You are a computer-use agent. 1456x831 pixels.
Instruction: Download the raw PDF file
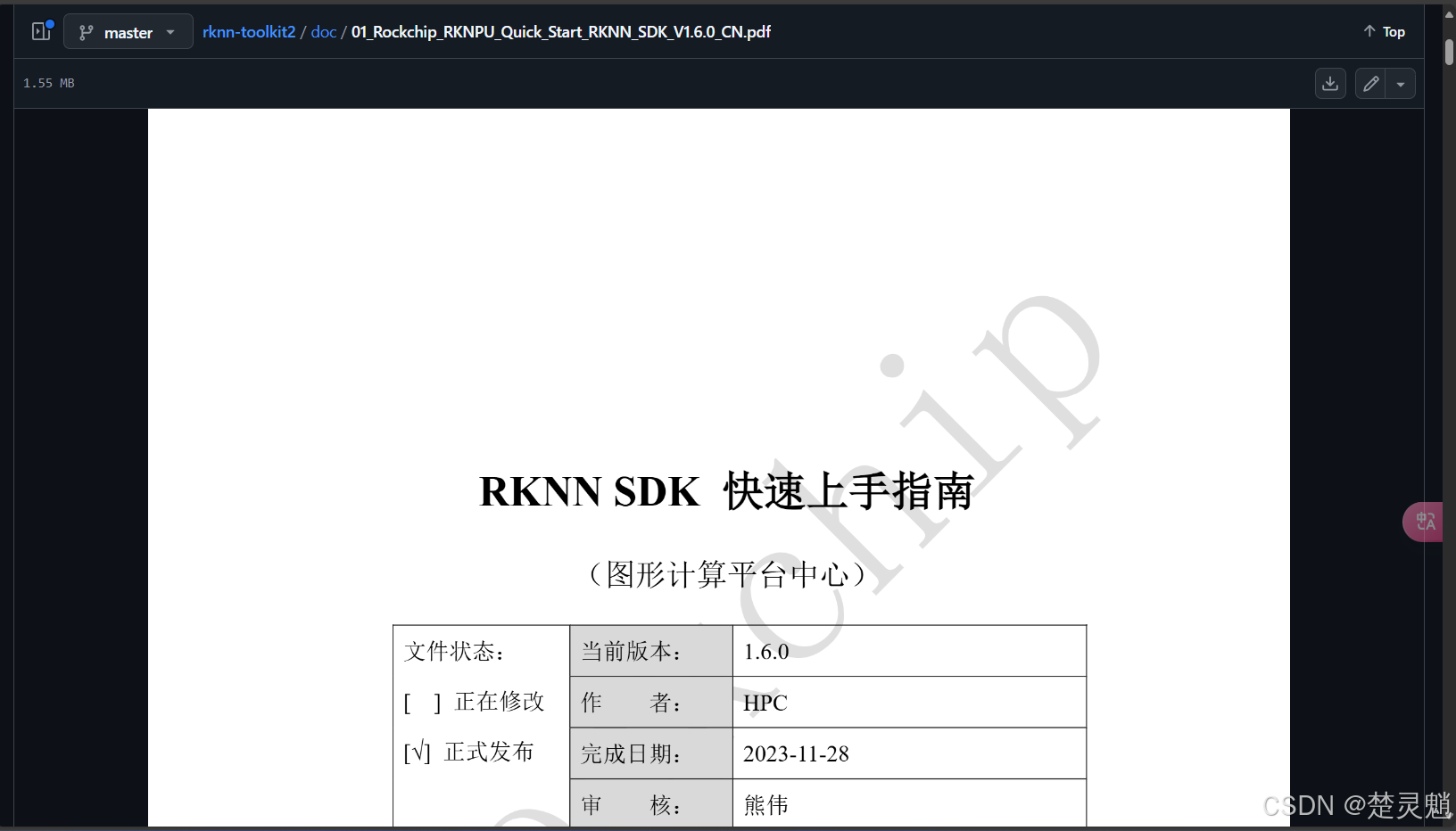tap(1330, 83)
